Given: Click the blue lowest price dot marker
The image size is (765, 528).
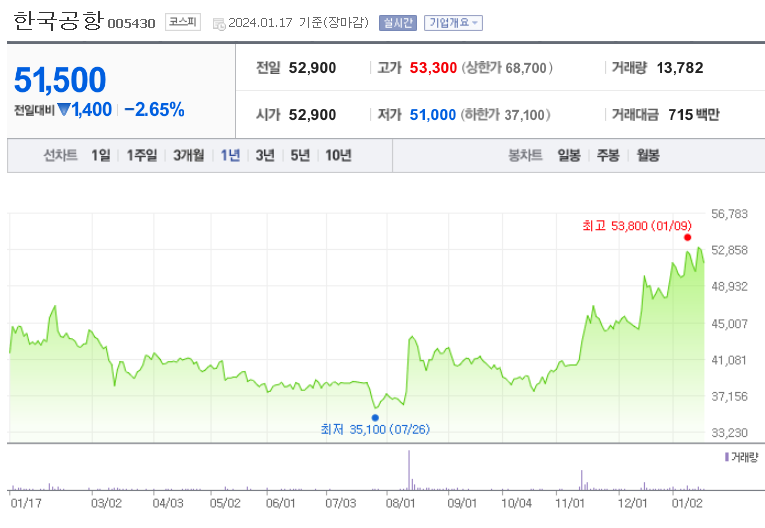Looking at the screenshot, I should coord(375,418).
